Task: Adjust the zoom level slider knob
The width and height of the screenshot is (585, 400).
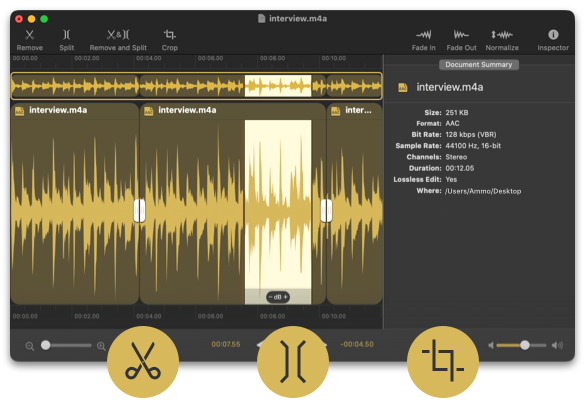Action: pos(46,345)
